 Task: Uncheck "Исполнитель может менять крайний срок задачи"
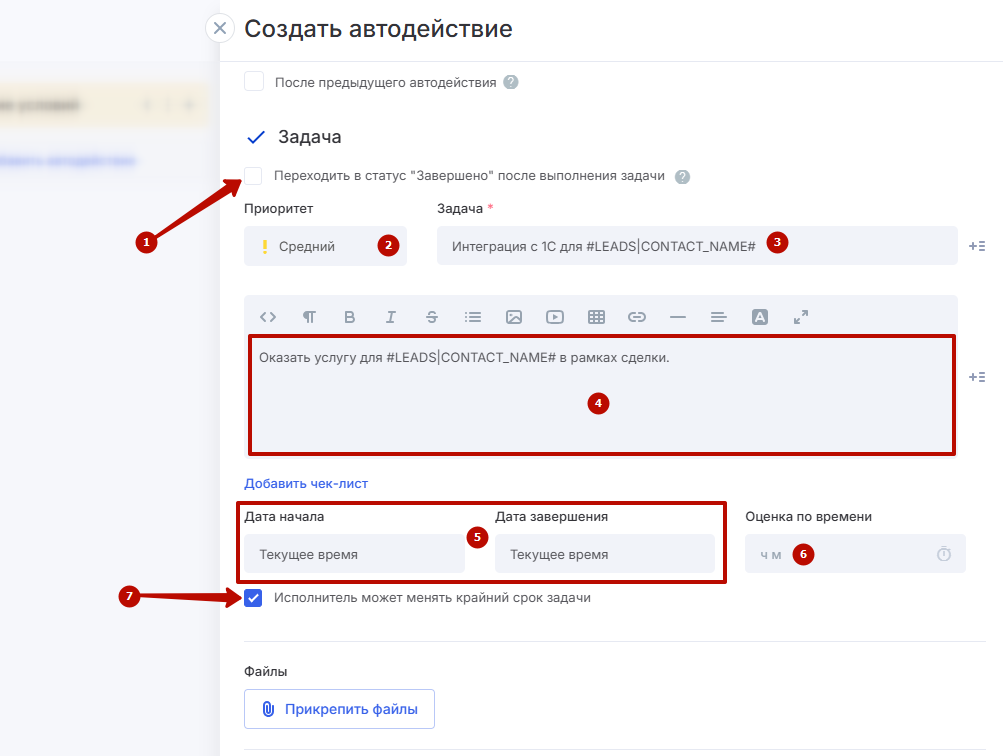254,598
